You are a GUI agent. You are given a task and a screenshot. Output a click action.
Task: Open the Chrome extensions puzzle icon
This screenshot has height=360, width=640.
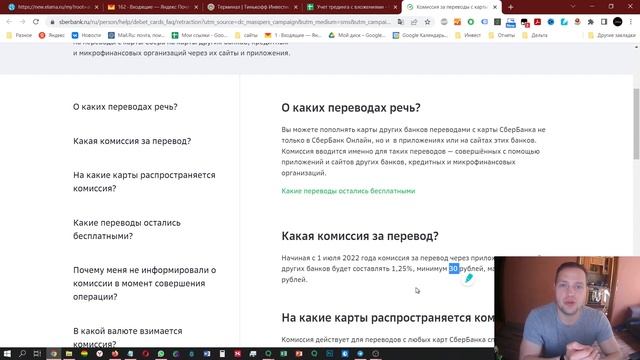[x=590, y=22]
